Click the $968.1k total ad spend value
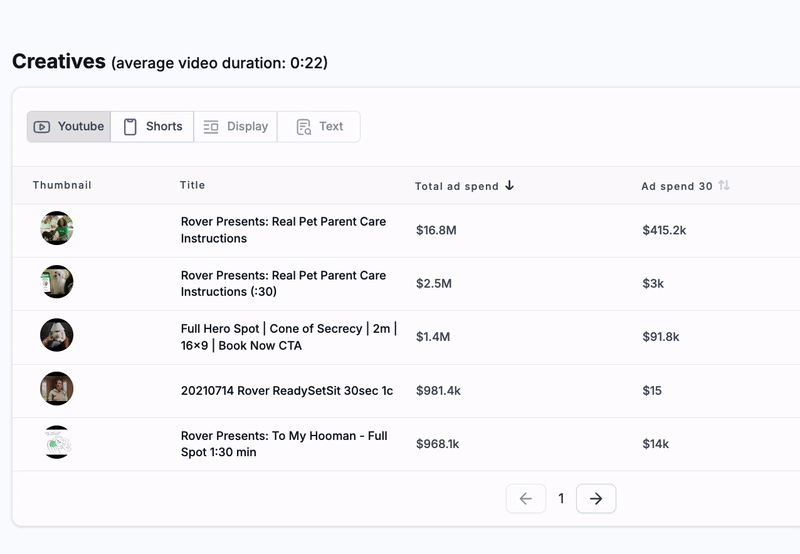 [x=438, y=444]
